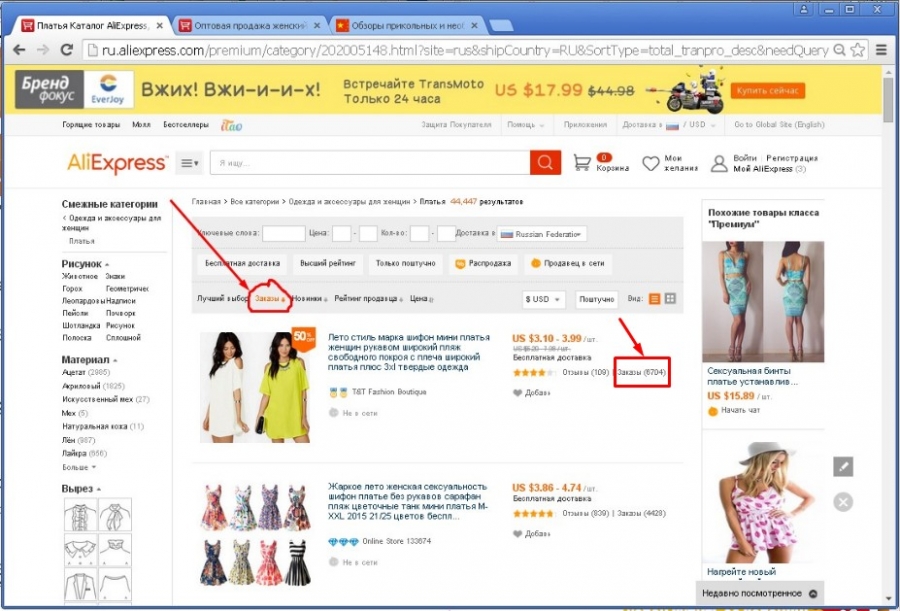
Task: Click the browser forward arrow
Action: pyautogui.click(x=43, y=50)
